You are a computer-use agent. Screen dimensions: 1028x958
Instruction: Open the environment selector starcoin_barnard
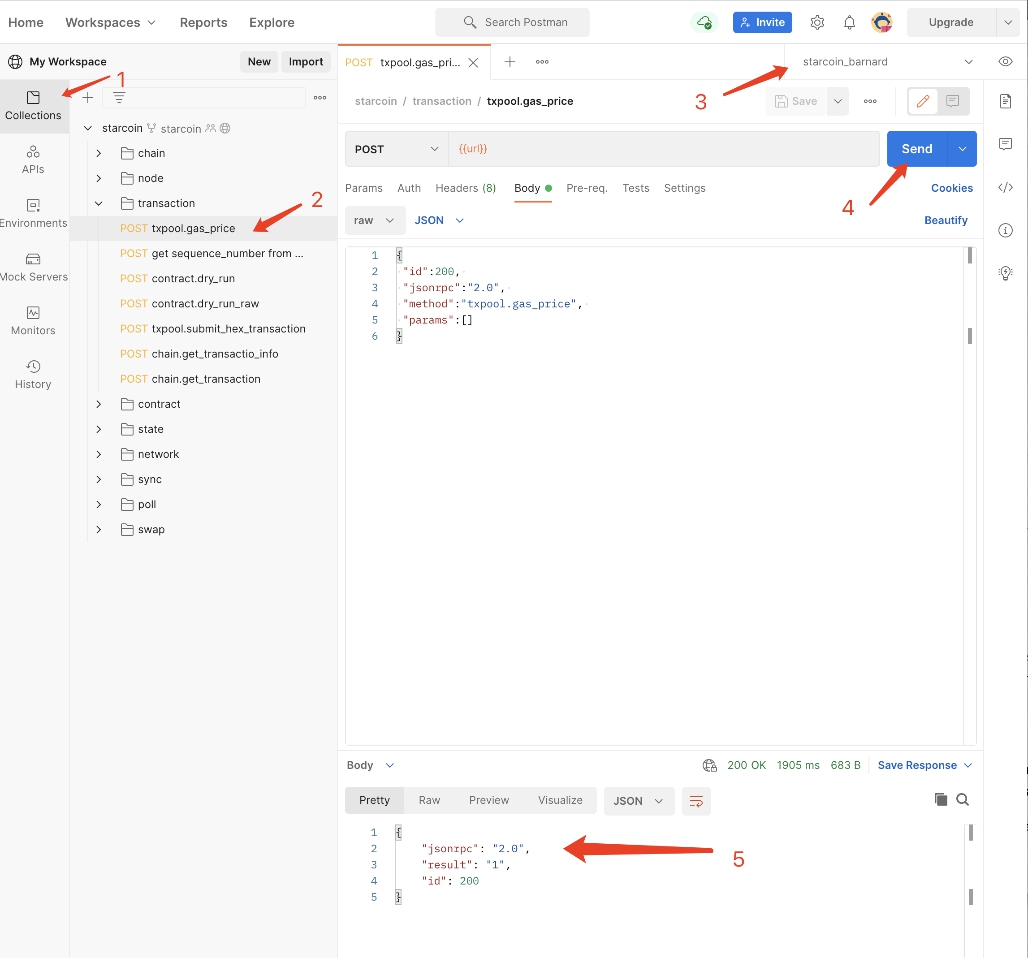point(887,62)
